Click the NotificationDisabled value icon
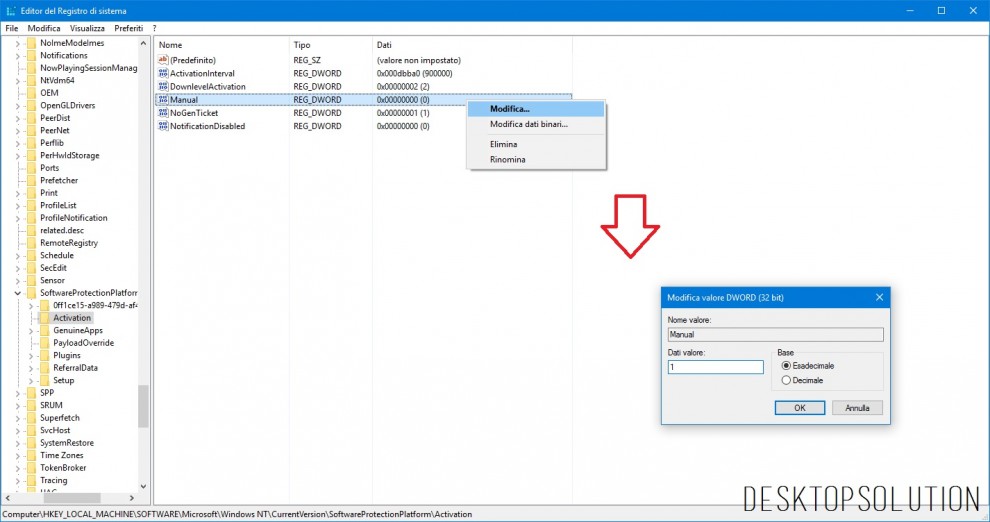Viewport: 990px width, 522px height. point(163,126)
